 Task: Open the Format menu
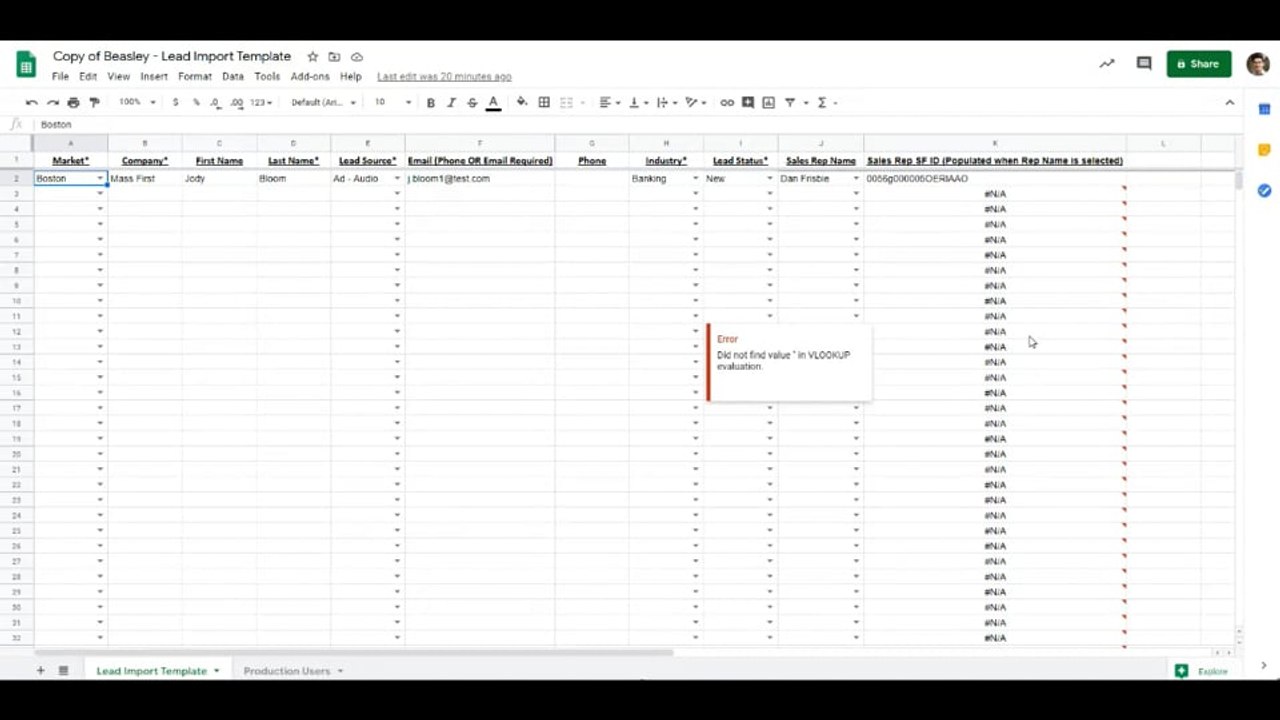pos(195,76)
